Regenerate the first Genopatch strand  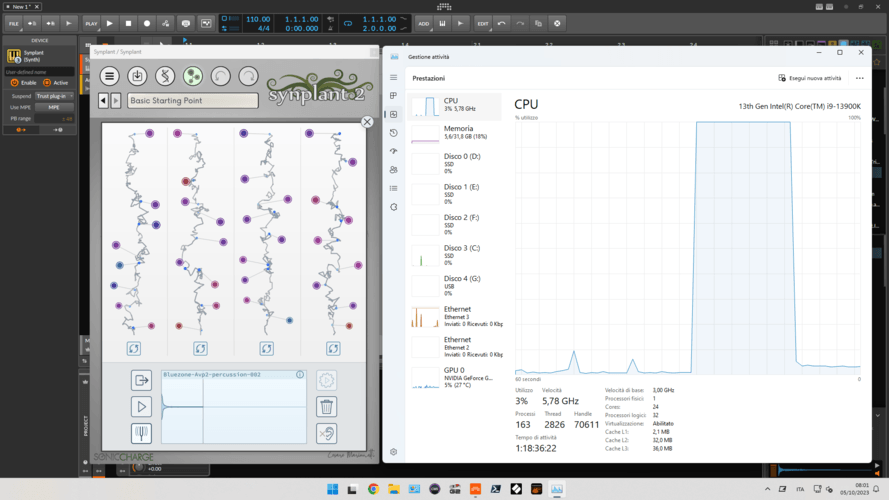pos(134,349)
